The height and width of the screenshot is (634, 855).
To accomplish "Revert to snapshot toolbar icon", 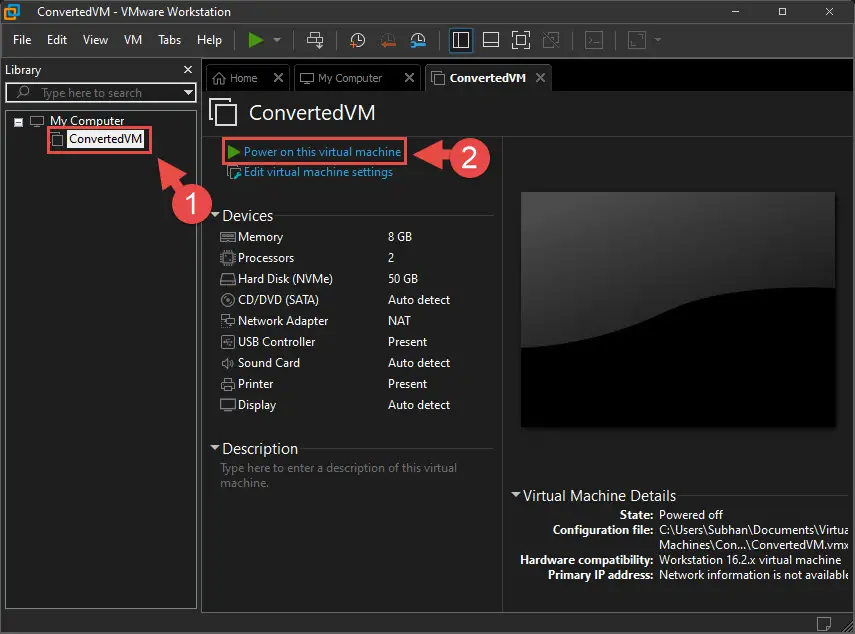I will (388, 40).
